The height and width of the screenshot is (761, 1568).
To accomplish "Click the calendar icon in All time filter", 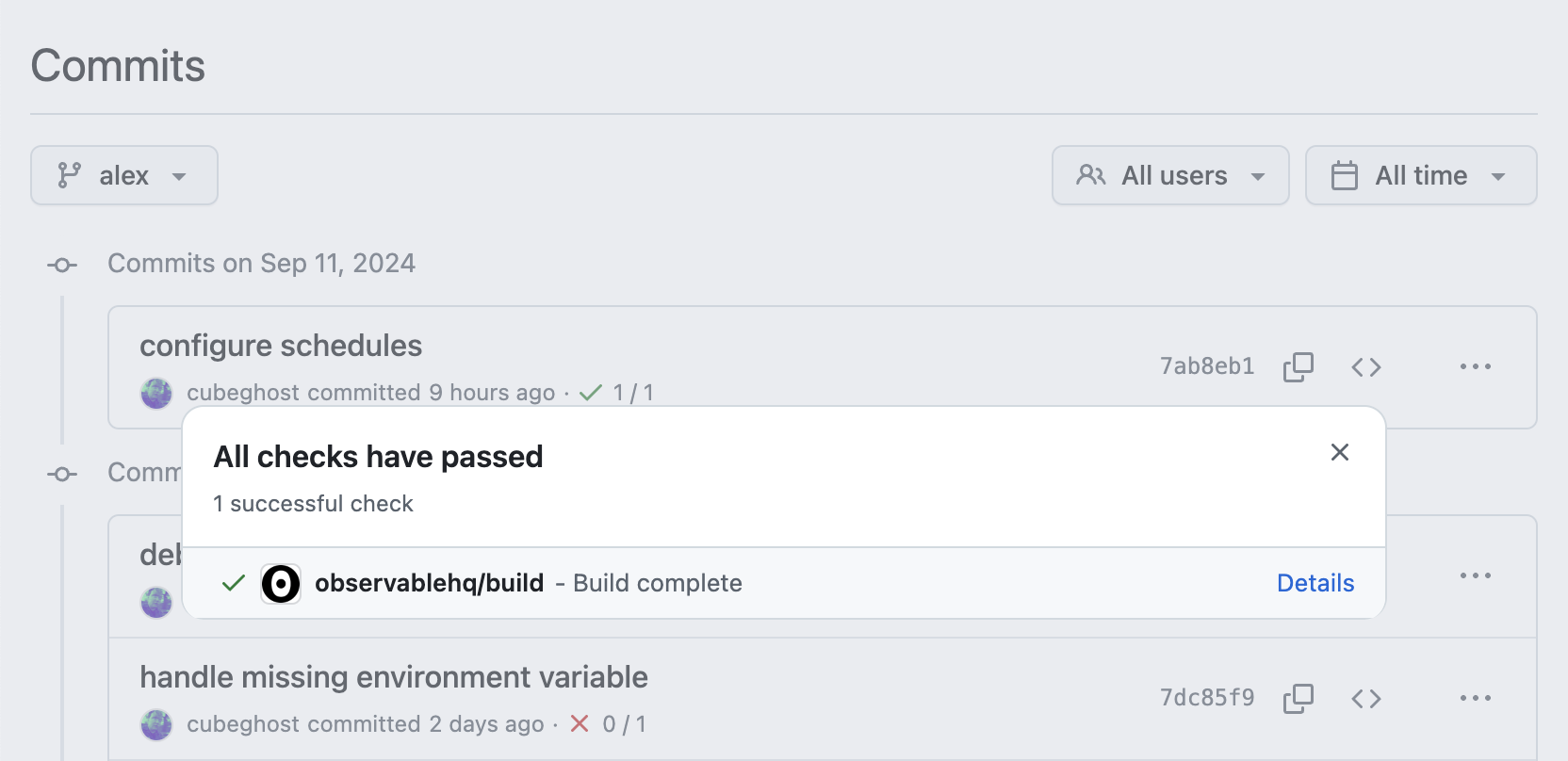I will coord(1344,175).
